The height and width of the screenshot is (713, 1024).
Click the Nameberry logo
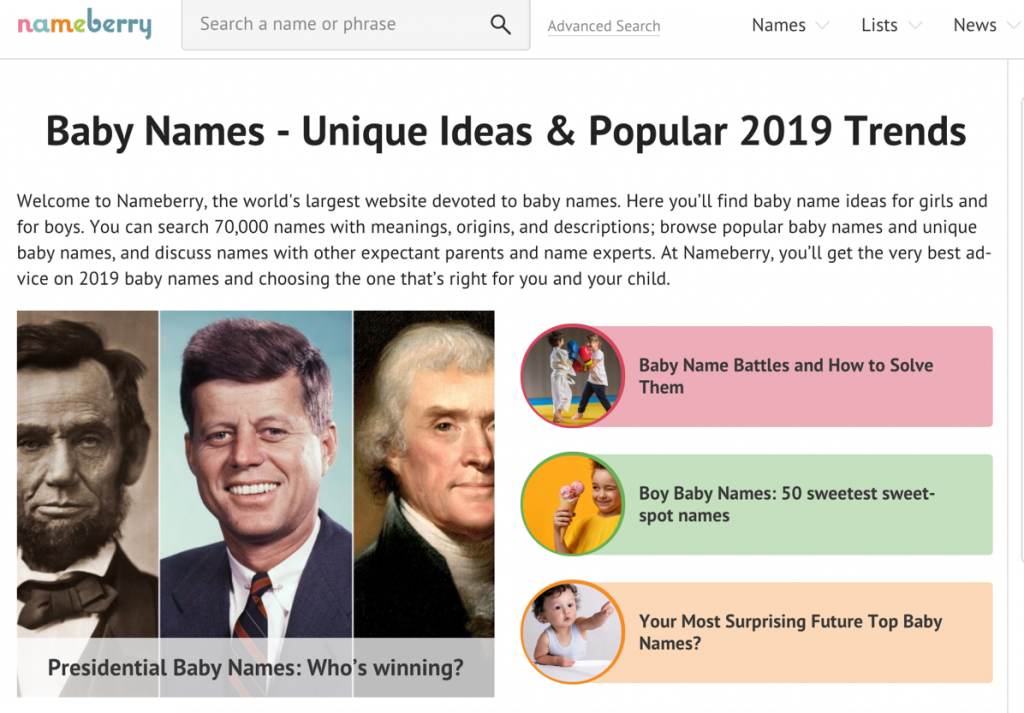84,25
